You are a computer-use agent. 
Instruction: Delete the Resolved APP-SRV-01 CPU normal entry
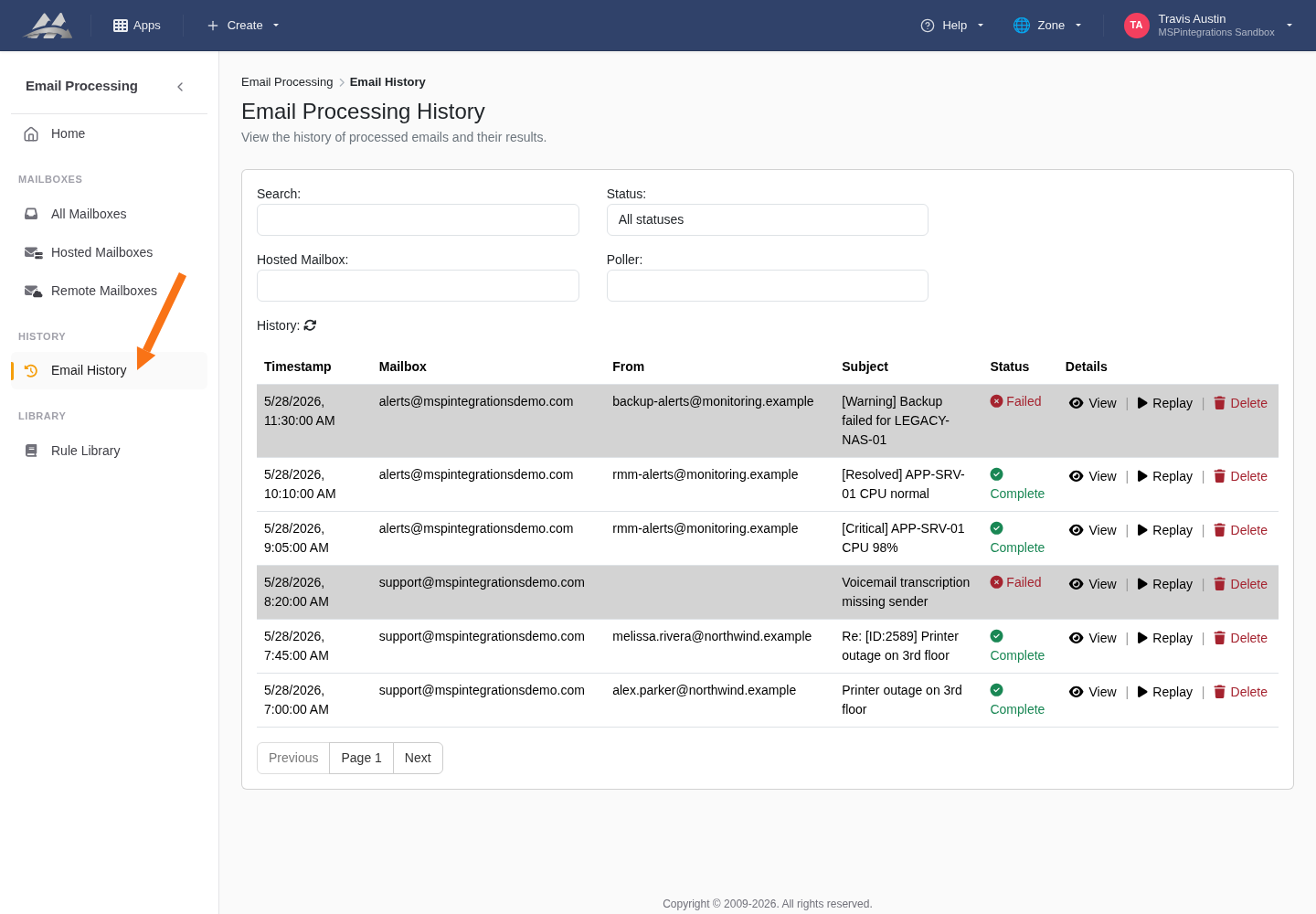pos(1240,476)
